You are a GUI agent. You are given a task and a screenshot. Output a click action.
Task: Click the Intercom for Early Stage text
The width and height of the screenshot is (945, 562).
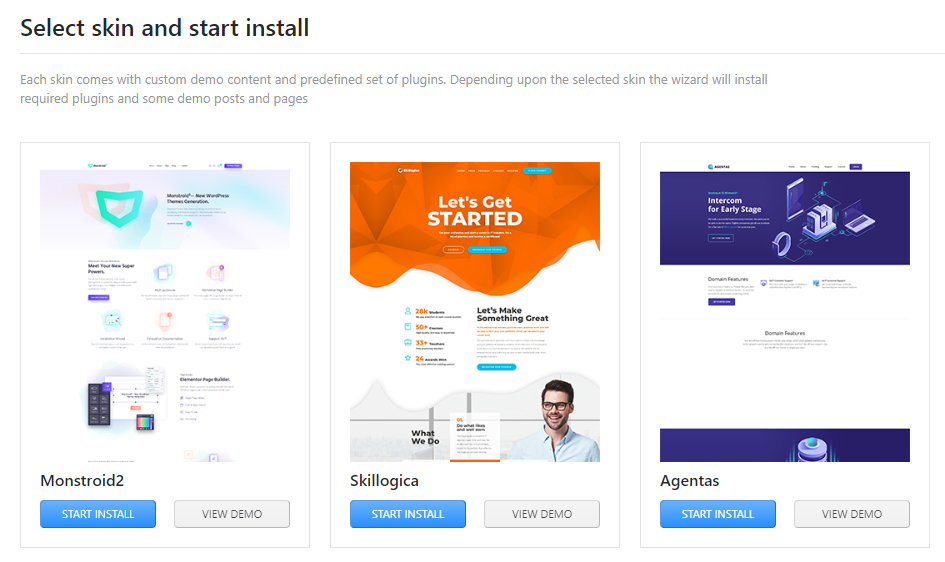click(734, 205)
